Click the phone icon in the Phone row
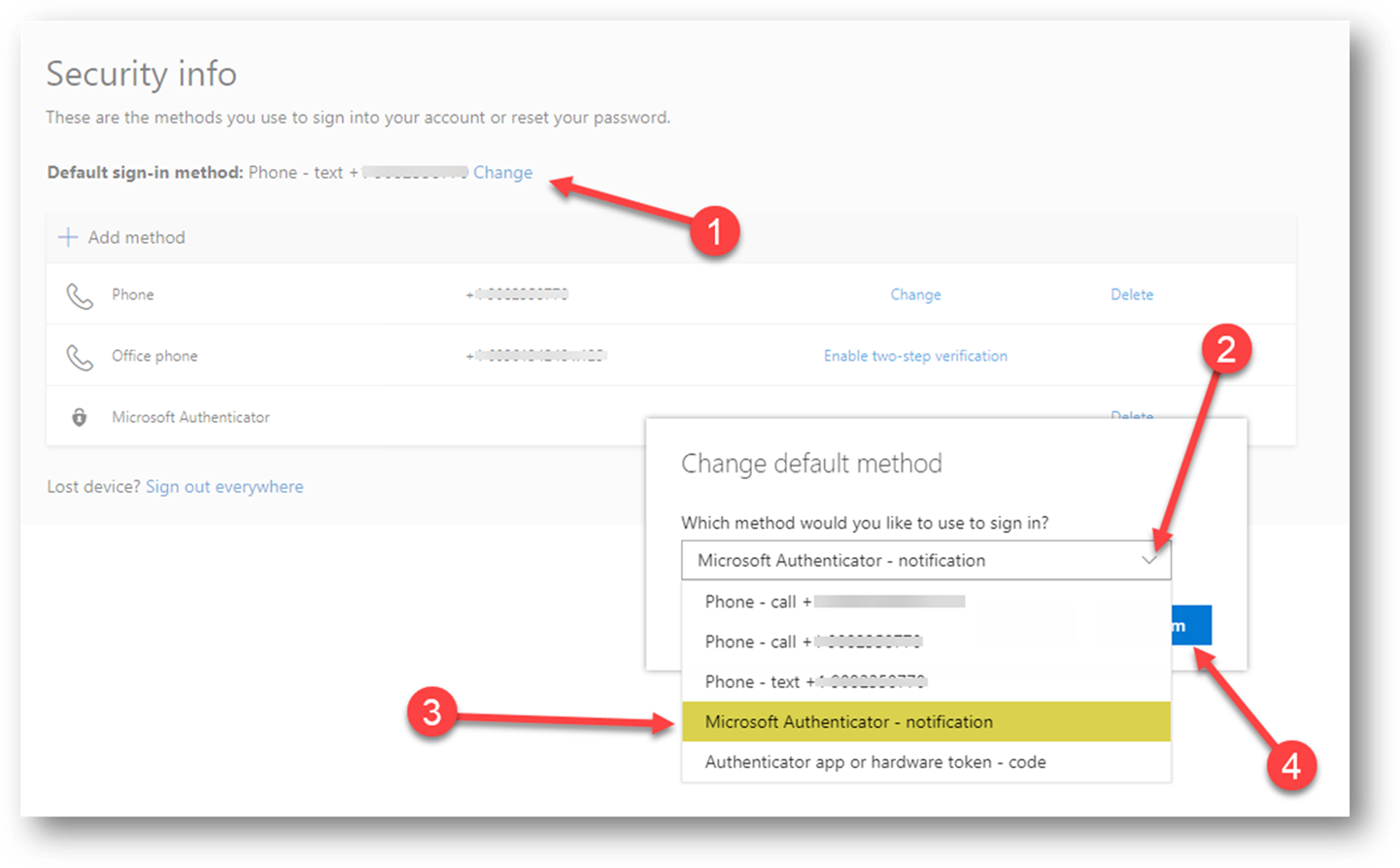The image size is (1400, 868). point(80,295)
